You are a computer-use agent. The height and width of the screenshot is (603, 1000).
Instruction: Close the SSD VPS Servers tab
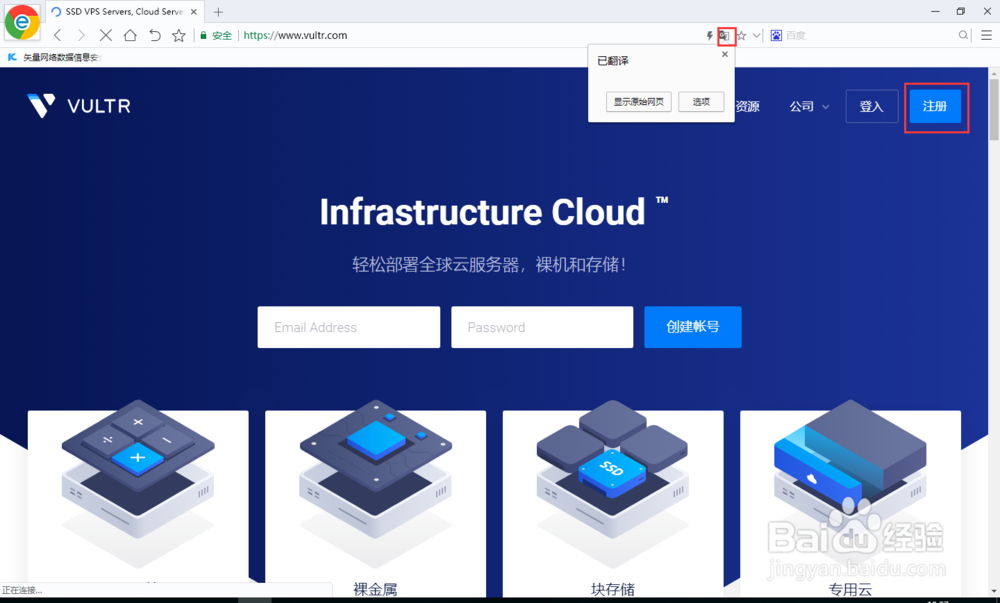coord(194,12)
